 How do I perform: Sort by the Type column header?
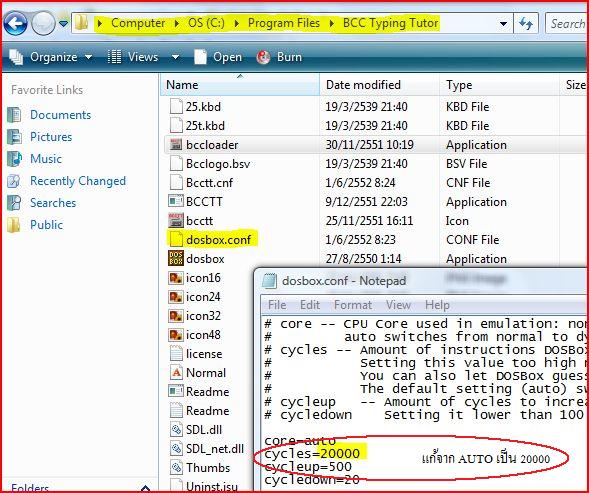click(x=499, y=85)
